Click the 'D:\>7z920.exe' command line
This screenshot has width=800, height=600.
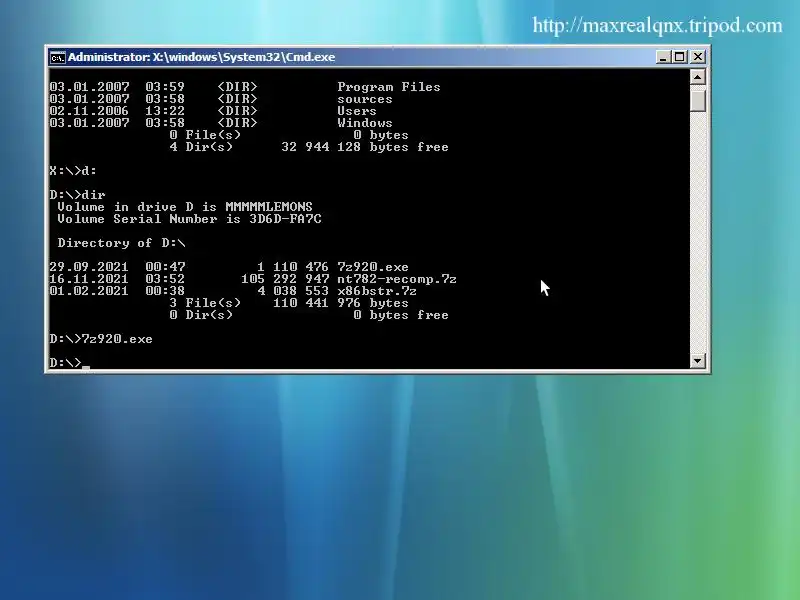pyautogui.click(x=101, y=339)
